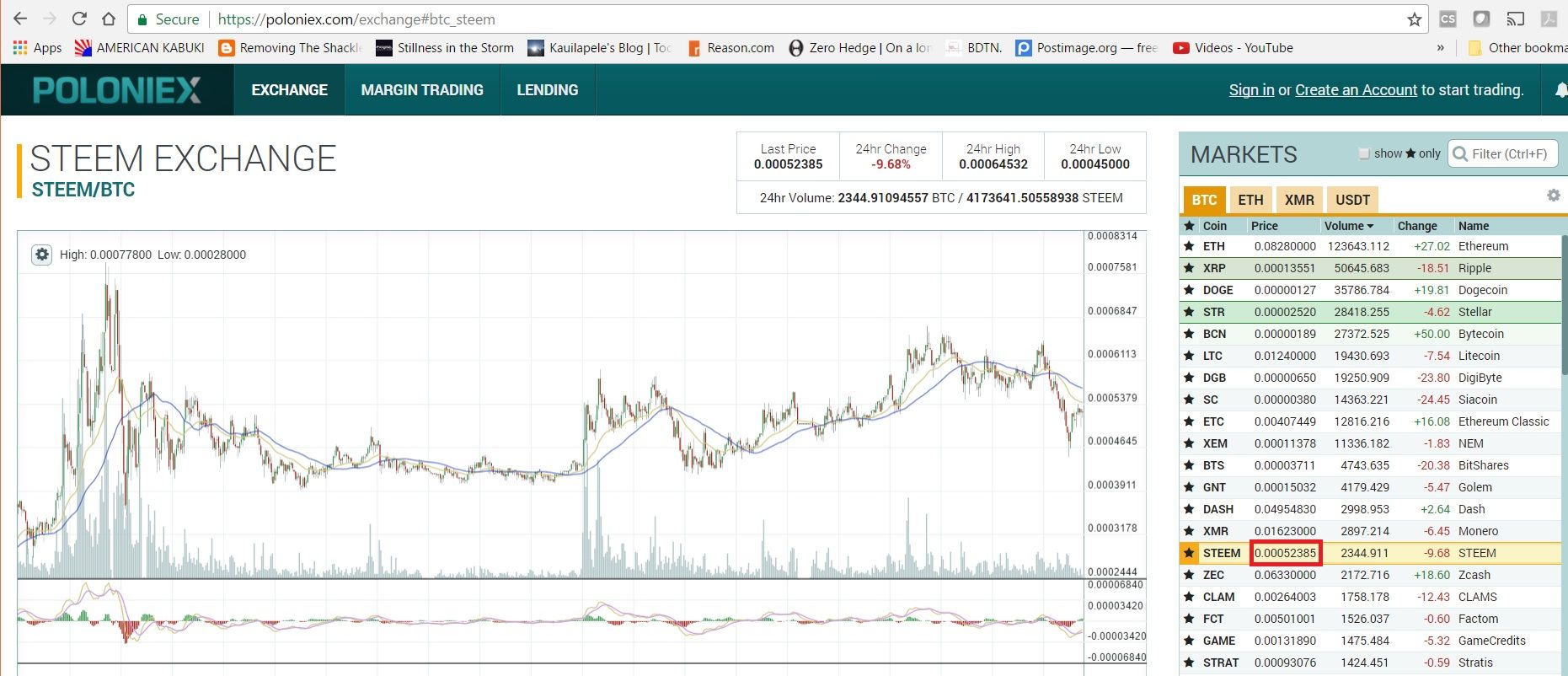Reload the page
Image resolution: width=1568 pixels, height=676 pixels.
tap(79, 19)
